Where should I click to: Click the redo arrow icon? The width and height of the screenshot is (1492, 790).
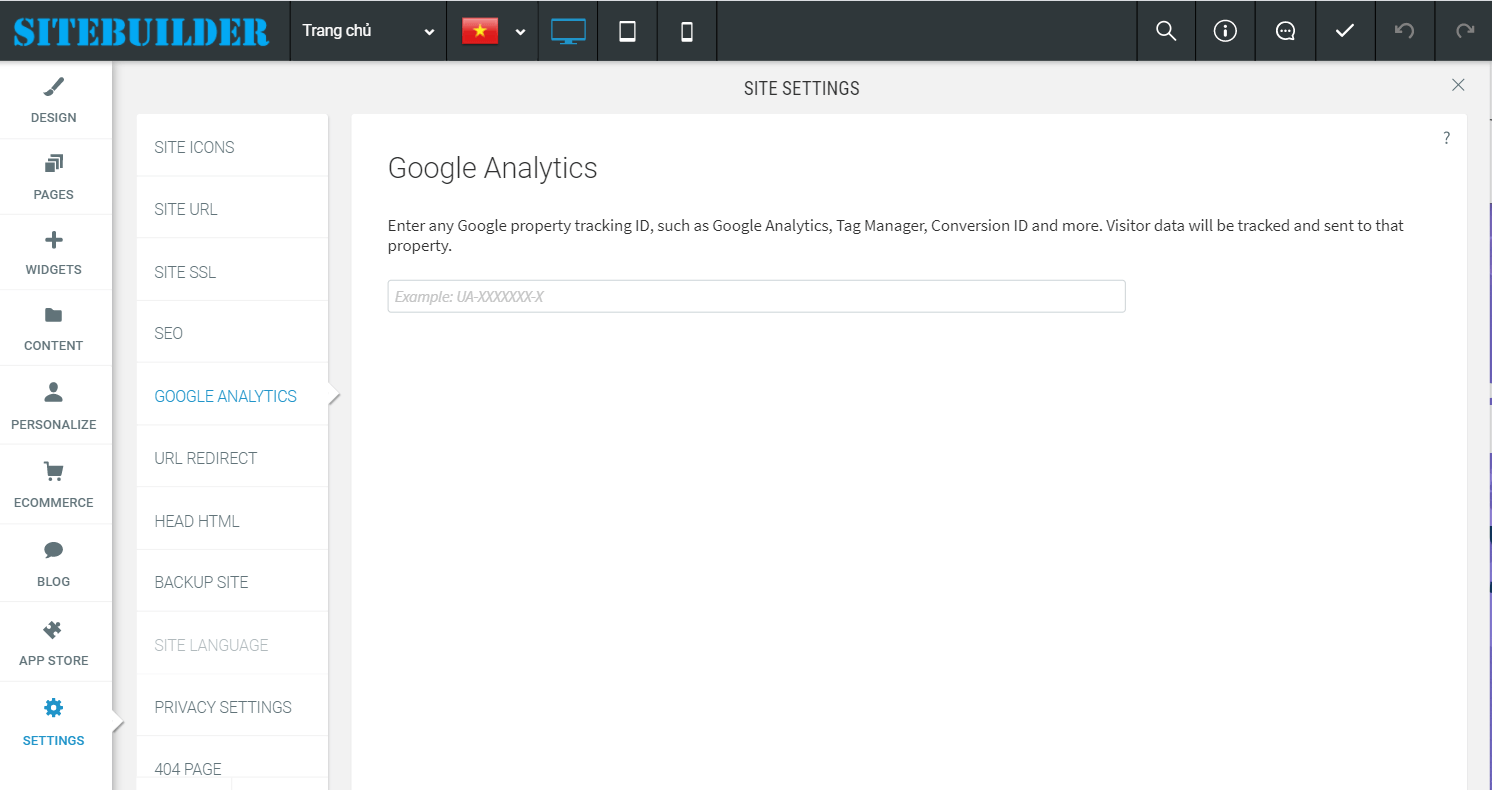(x=1465, y=31)
